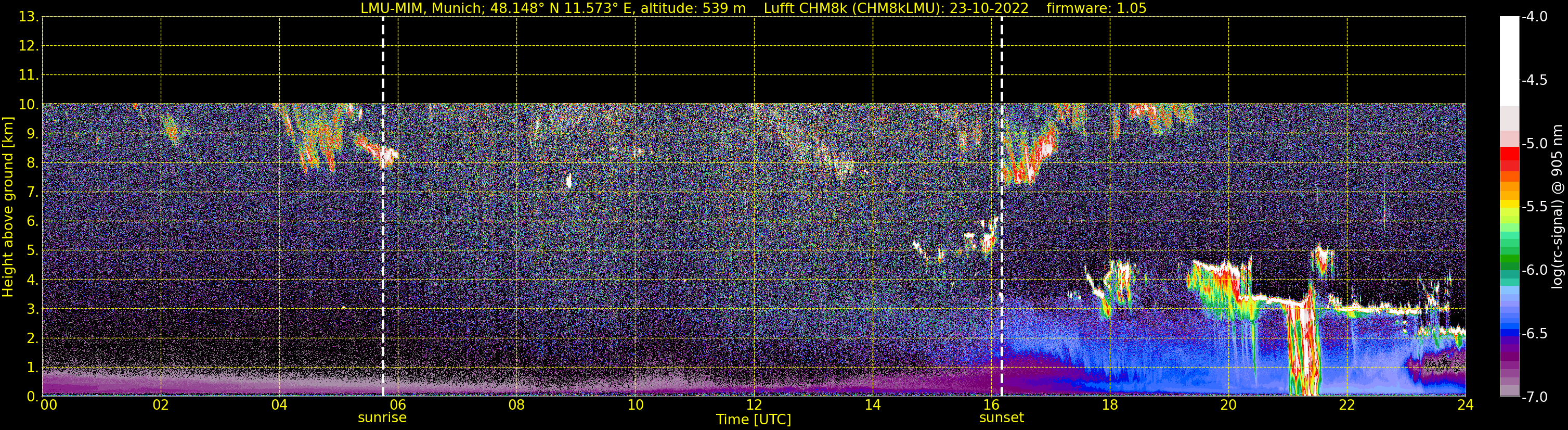The image size is (1568, 430).
Task: Click the '-5.5' colorbar tick label
Action: click(x=1534, y=207)
